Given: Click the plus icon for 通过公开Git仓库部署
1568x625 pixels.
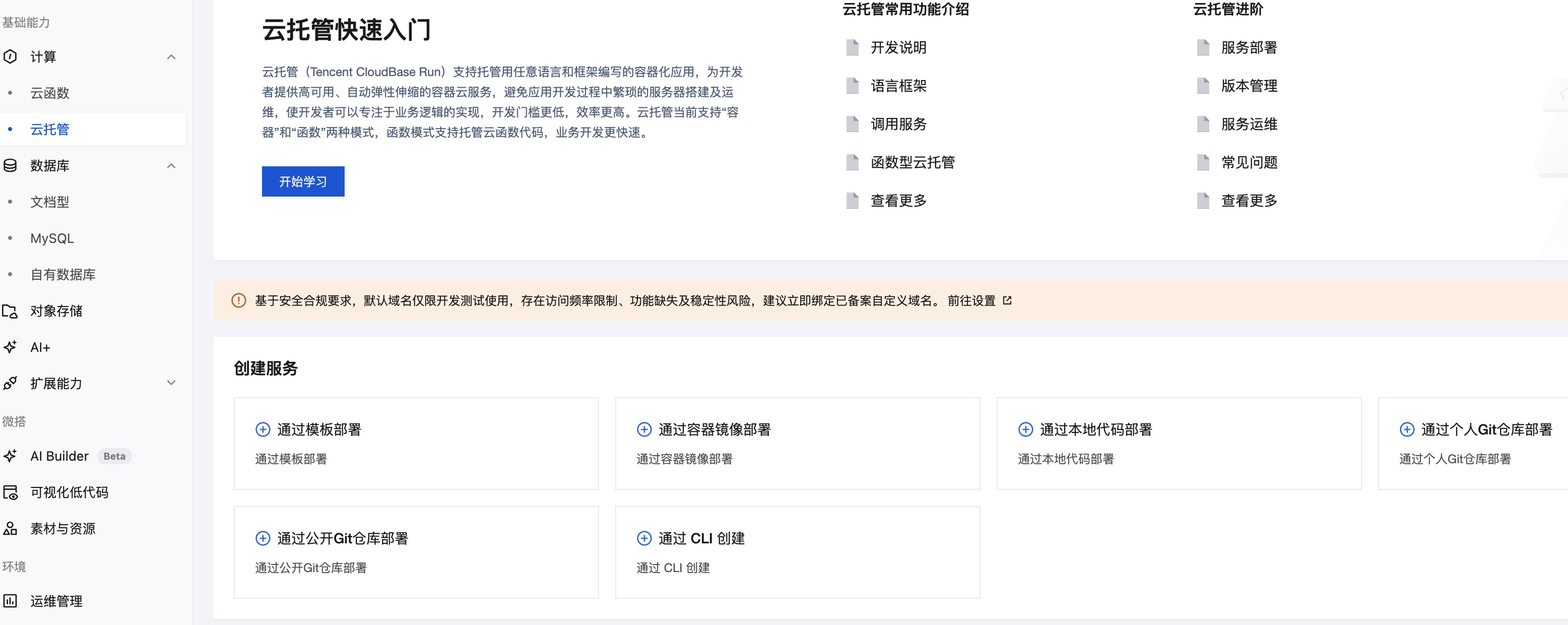Looking at the screenshot, I should pyautogui.click(x=263, y=538).
